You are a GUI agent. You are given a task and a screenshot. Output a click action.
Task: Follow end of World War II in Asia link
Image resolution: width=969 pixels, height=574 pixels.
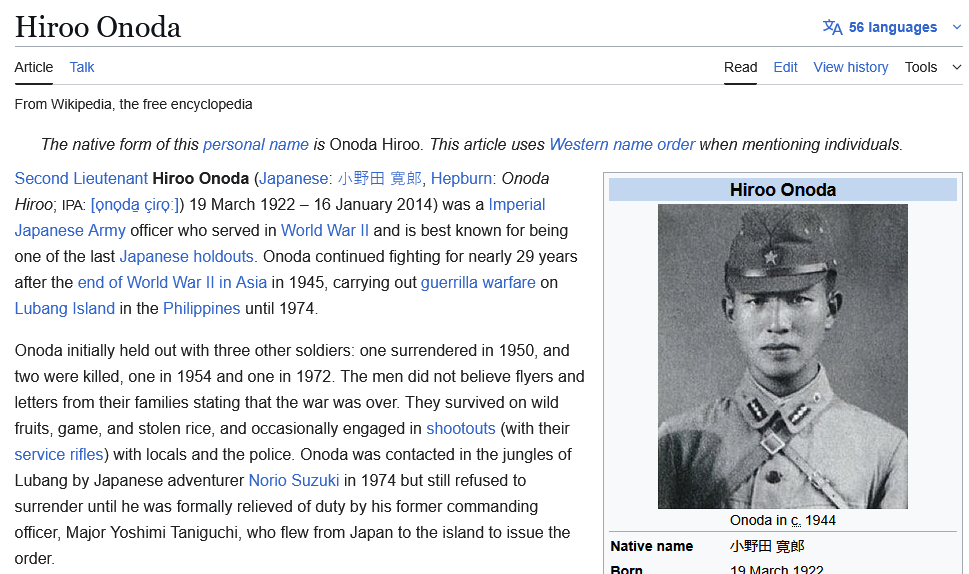tap(172, 282)
